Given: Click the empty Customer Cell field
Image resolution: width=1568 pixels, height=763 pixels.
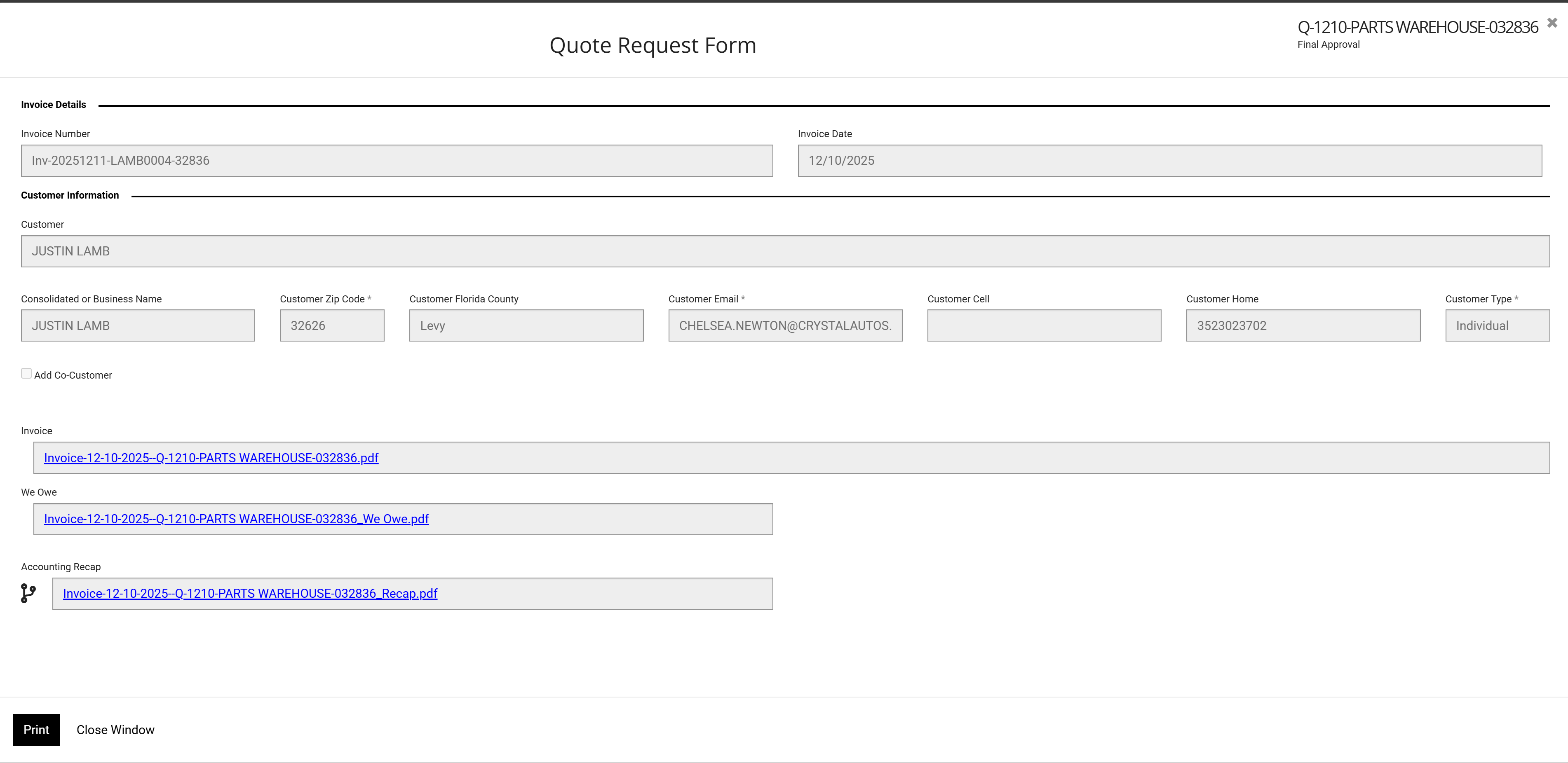Looking at the screenshot, I should [1044, 325].
